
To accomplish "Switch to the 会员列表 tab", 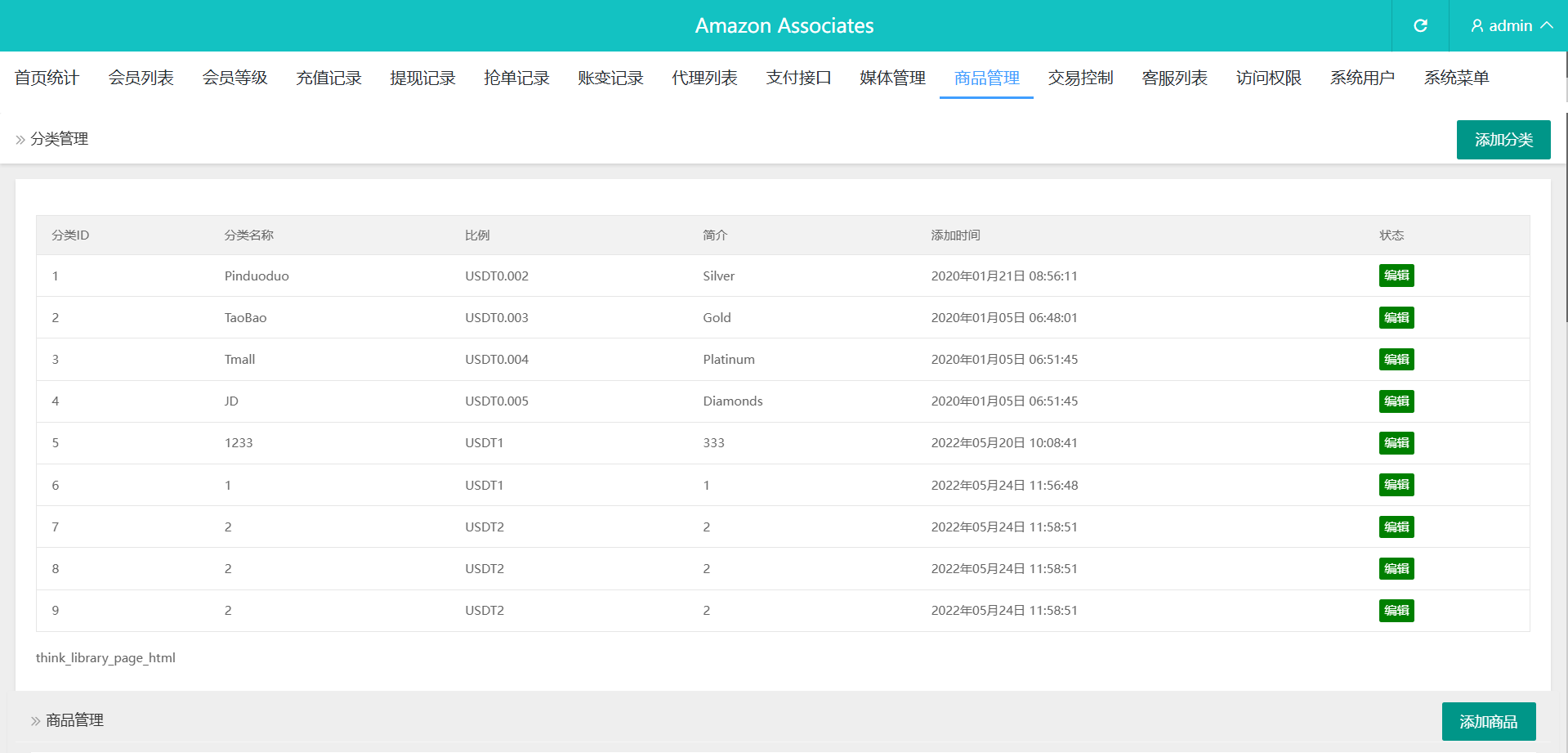I will click(x=141, y=78).
